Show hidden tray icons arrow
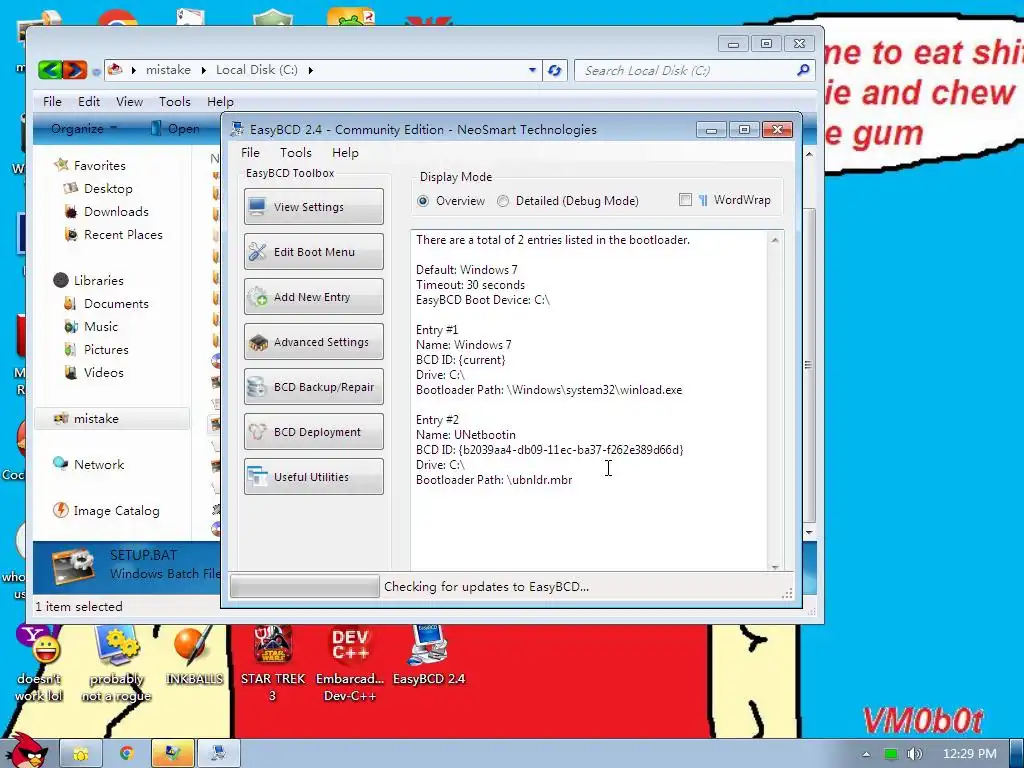The image size is (1024, 768). (866, 754)
